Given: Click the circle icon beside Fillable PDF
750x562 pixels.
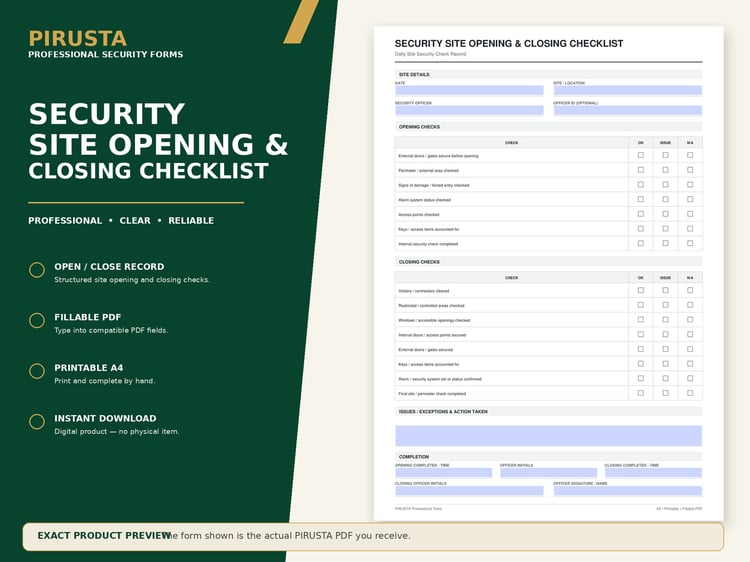Looking at the screenshot, I should [37, 320].
